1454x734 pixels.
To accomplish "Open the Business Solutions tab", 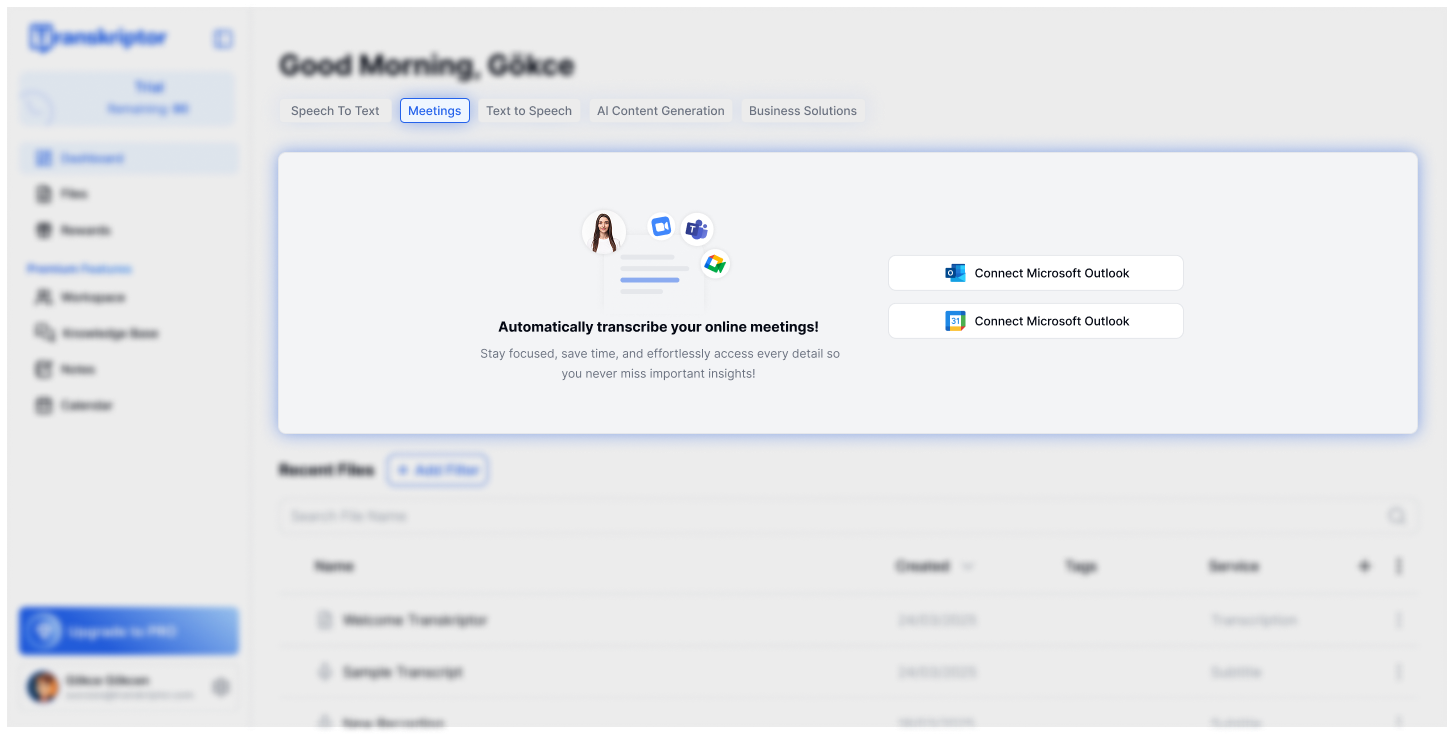I will pyautogui.click(x=803, y=111).
